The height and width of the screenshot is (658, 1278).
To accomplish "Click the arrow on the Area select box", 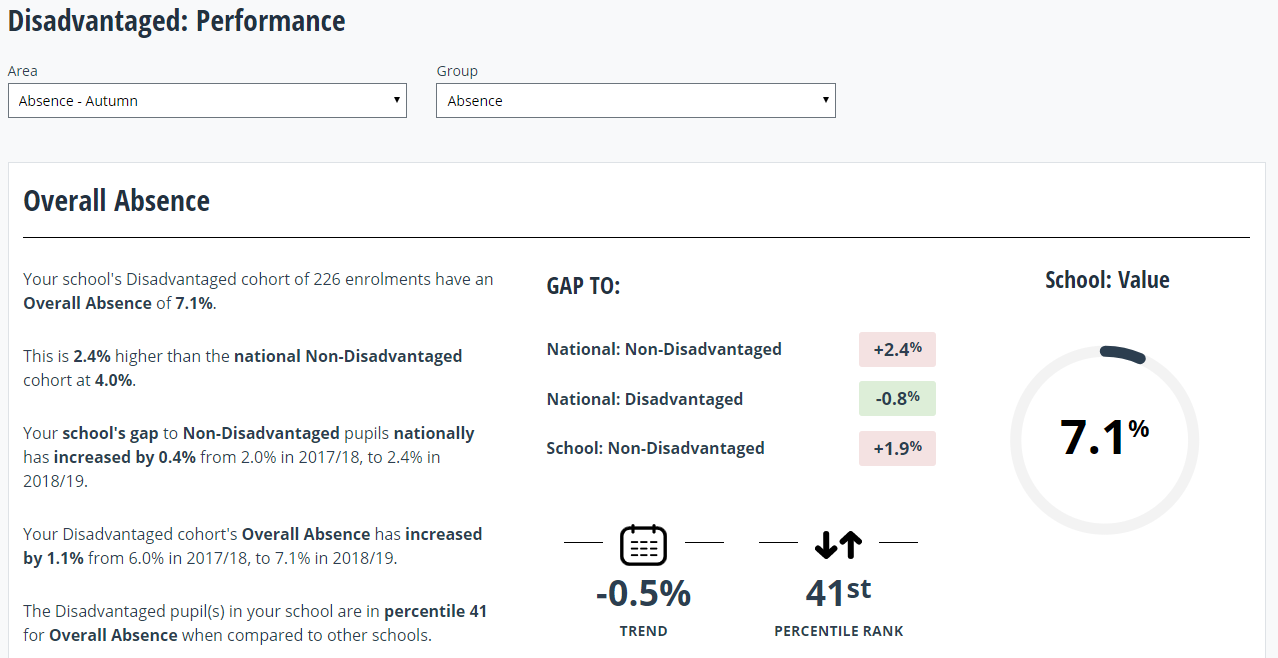I will (x=396, y=100).
